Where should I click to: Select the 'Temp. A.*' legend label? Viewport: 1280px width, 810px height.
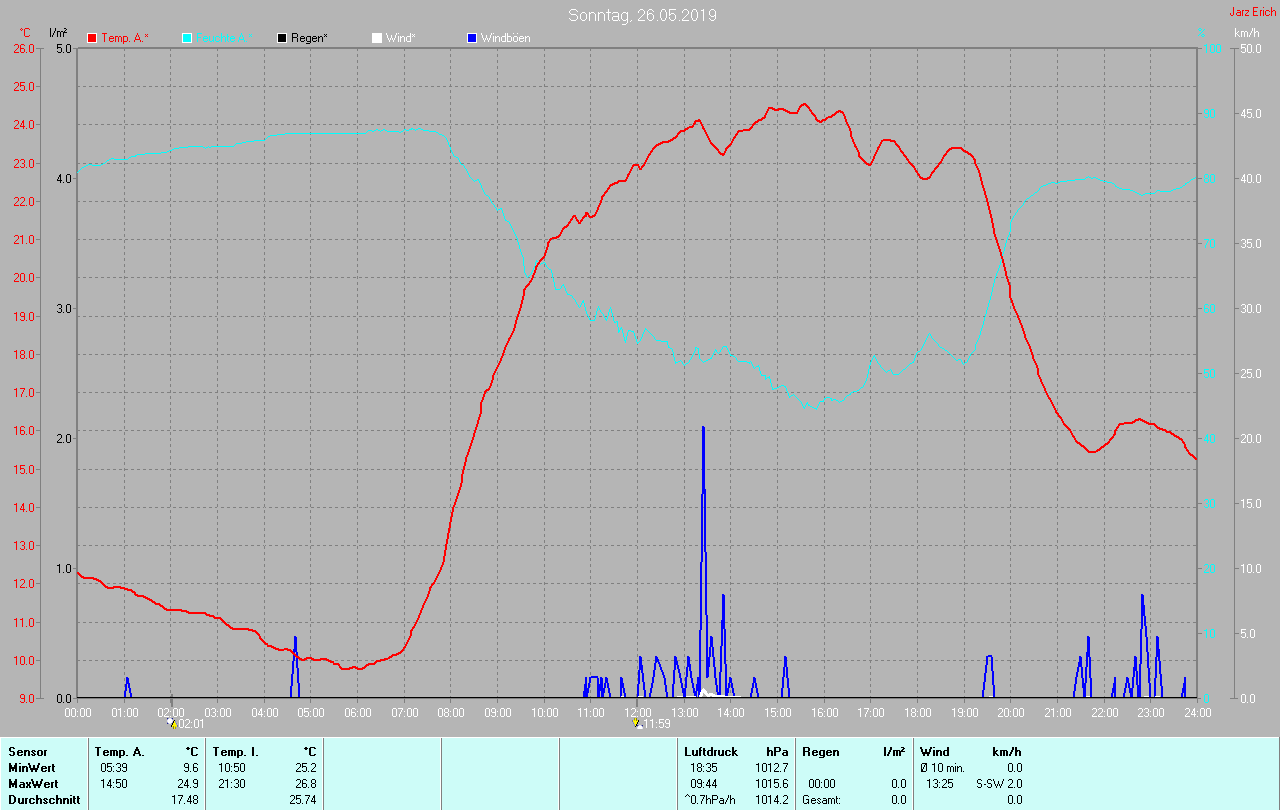[x=125, y=38]
